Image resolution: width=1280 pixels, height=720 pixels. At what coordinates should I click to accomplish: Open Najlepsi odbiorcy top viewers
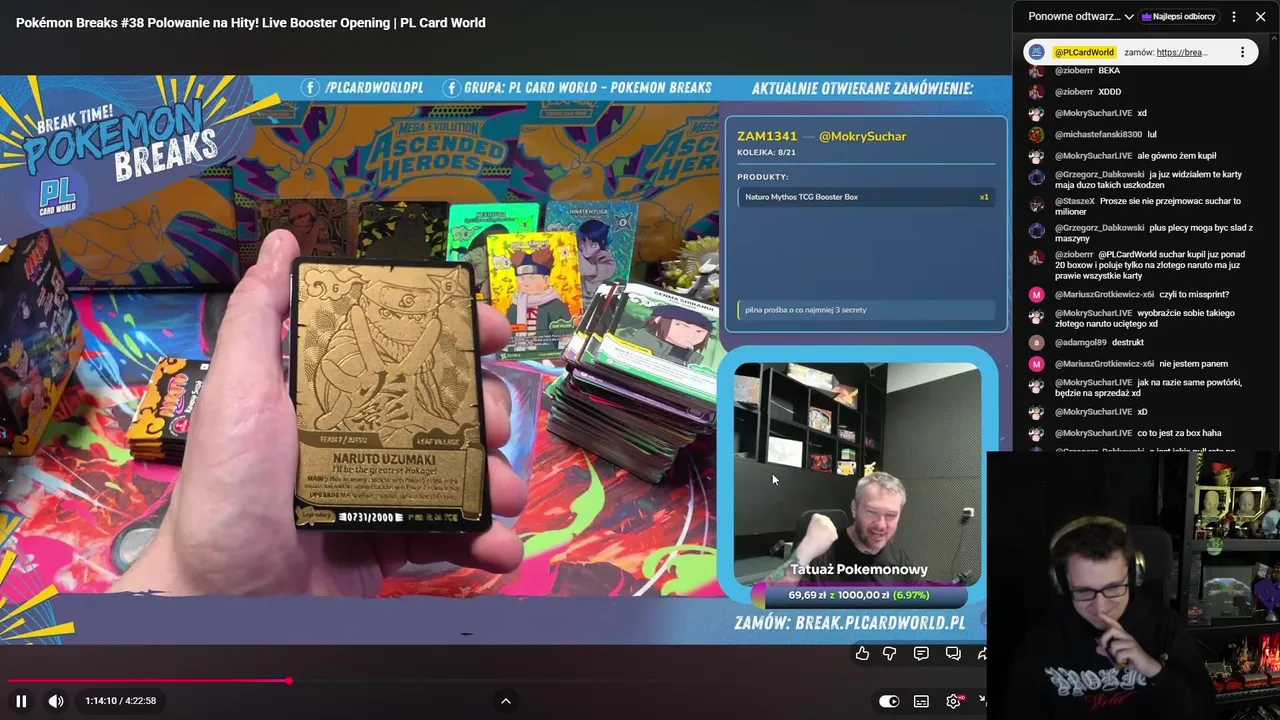pos(1178,17)
